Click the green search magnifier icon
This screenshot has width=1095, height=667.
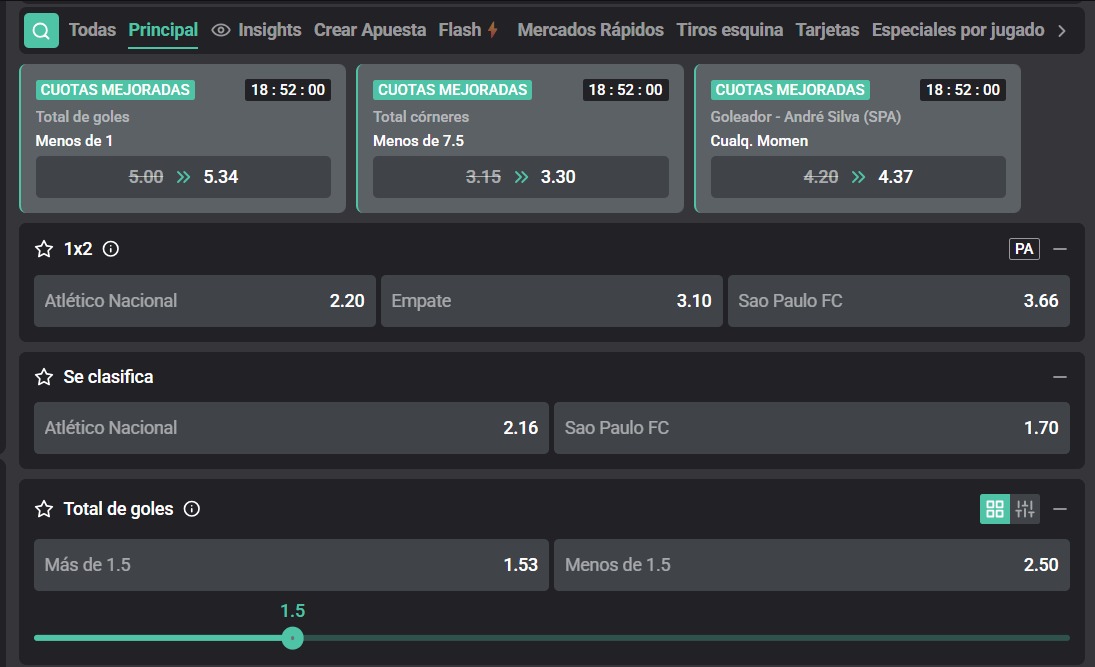[40, 31]
